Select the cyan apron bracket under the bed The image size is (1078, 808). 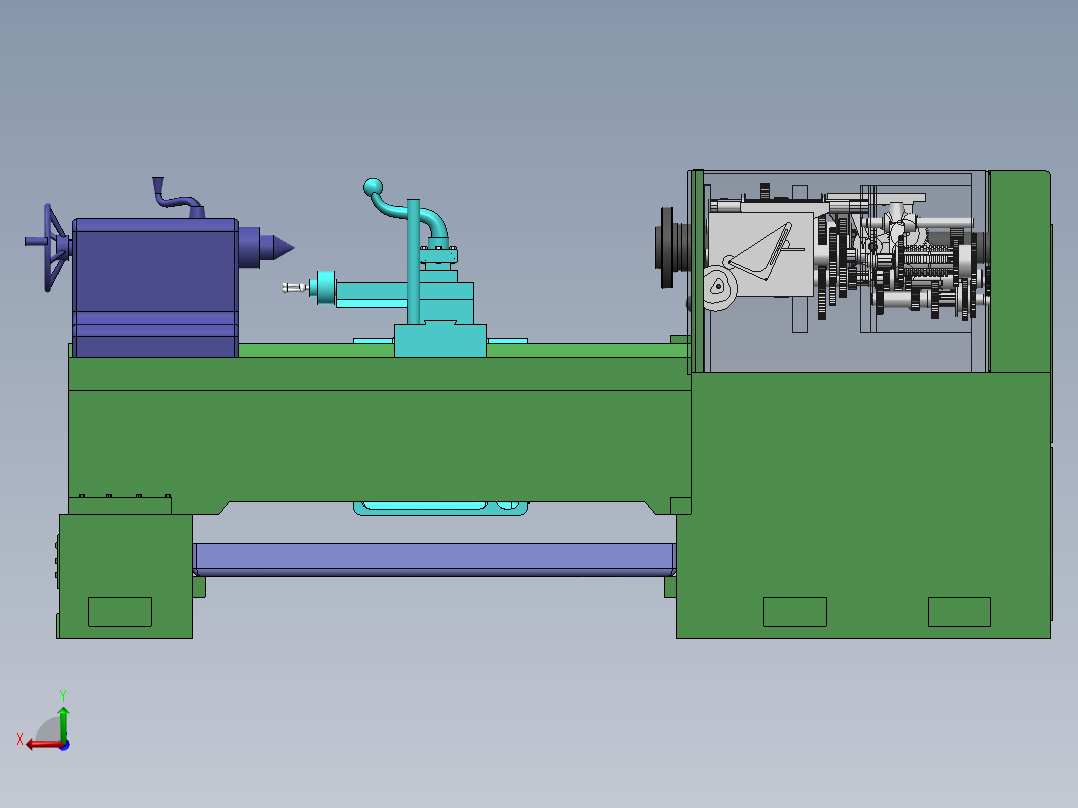coord(441,508)
